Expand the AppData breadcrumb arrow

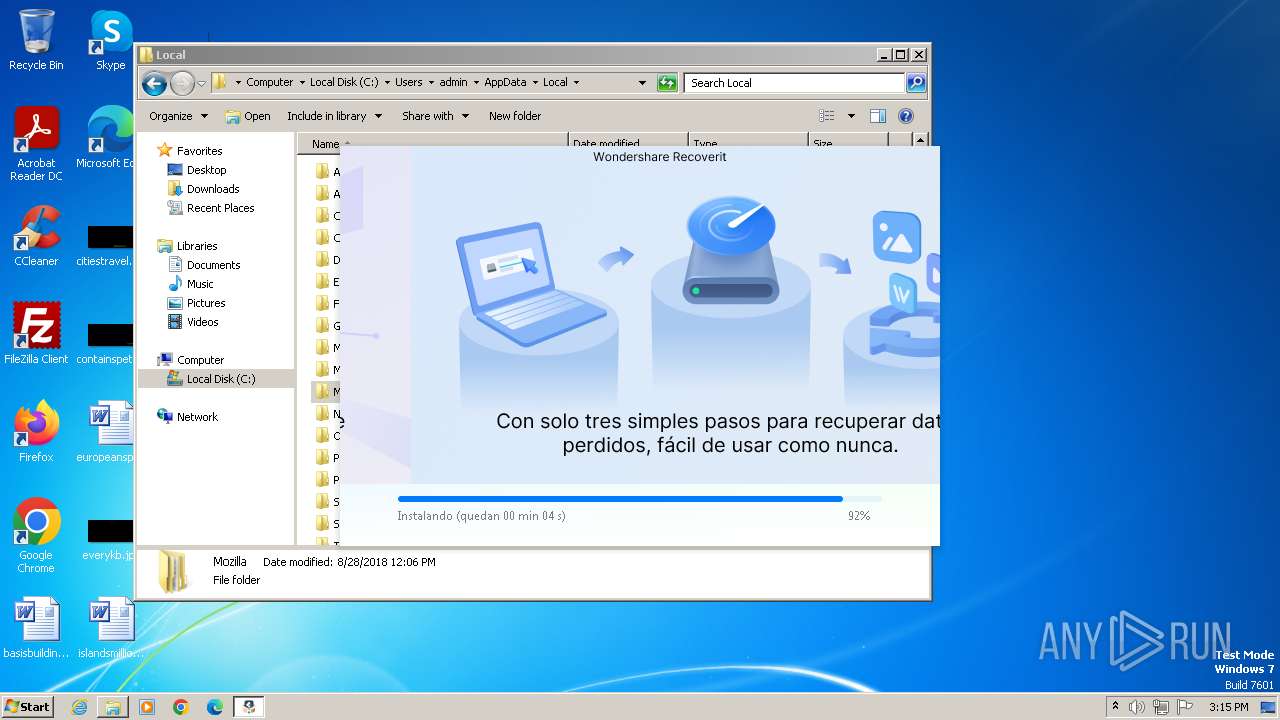(535, 83)
